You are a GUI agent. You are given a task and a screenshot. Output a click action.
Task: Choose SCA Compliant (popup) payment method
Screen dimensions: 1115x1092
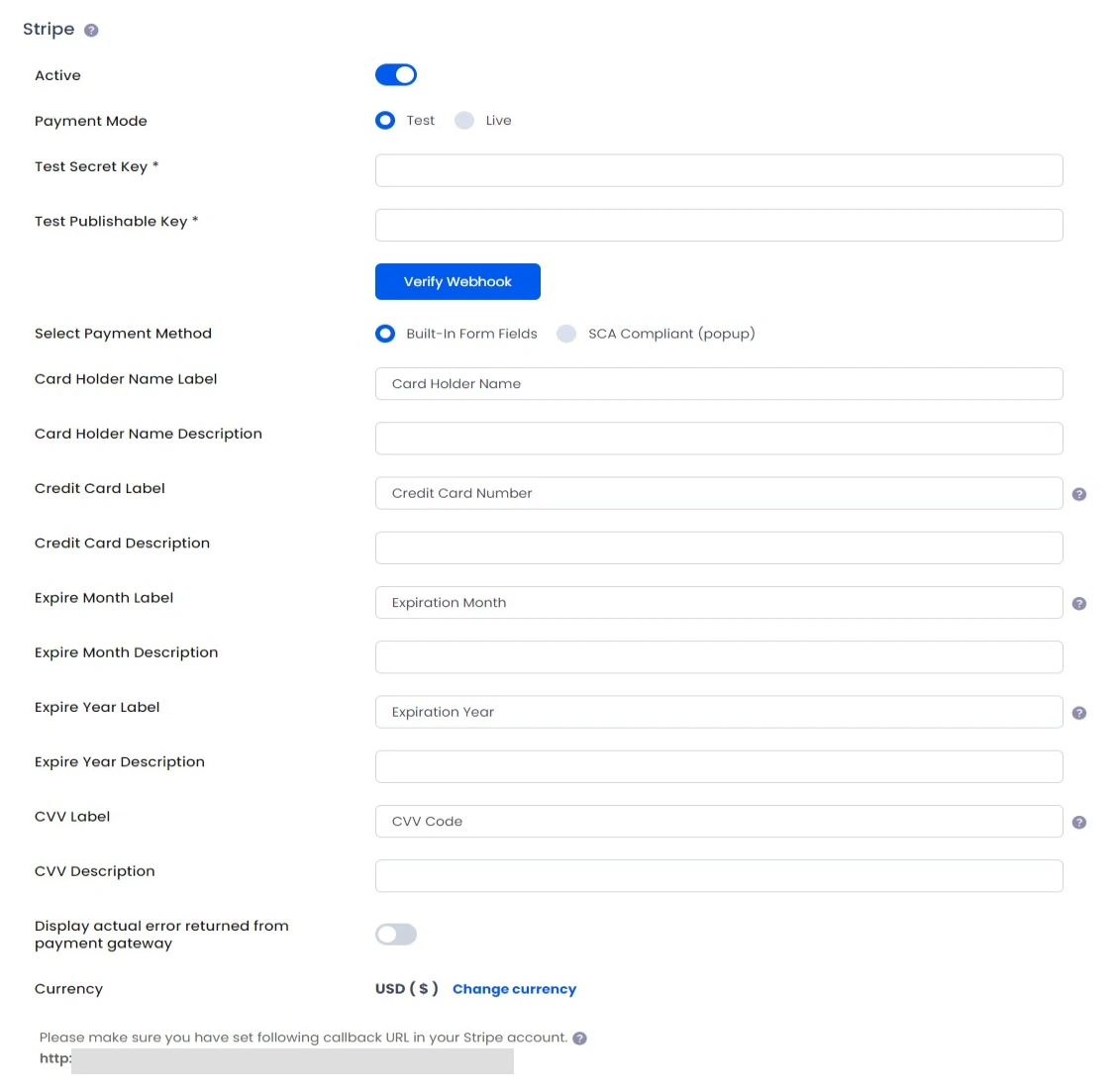pos(566,334)
